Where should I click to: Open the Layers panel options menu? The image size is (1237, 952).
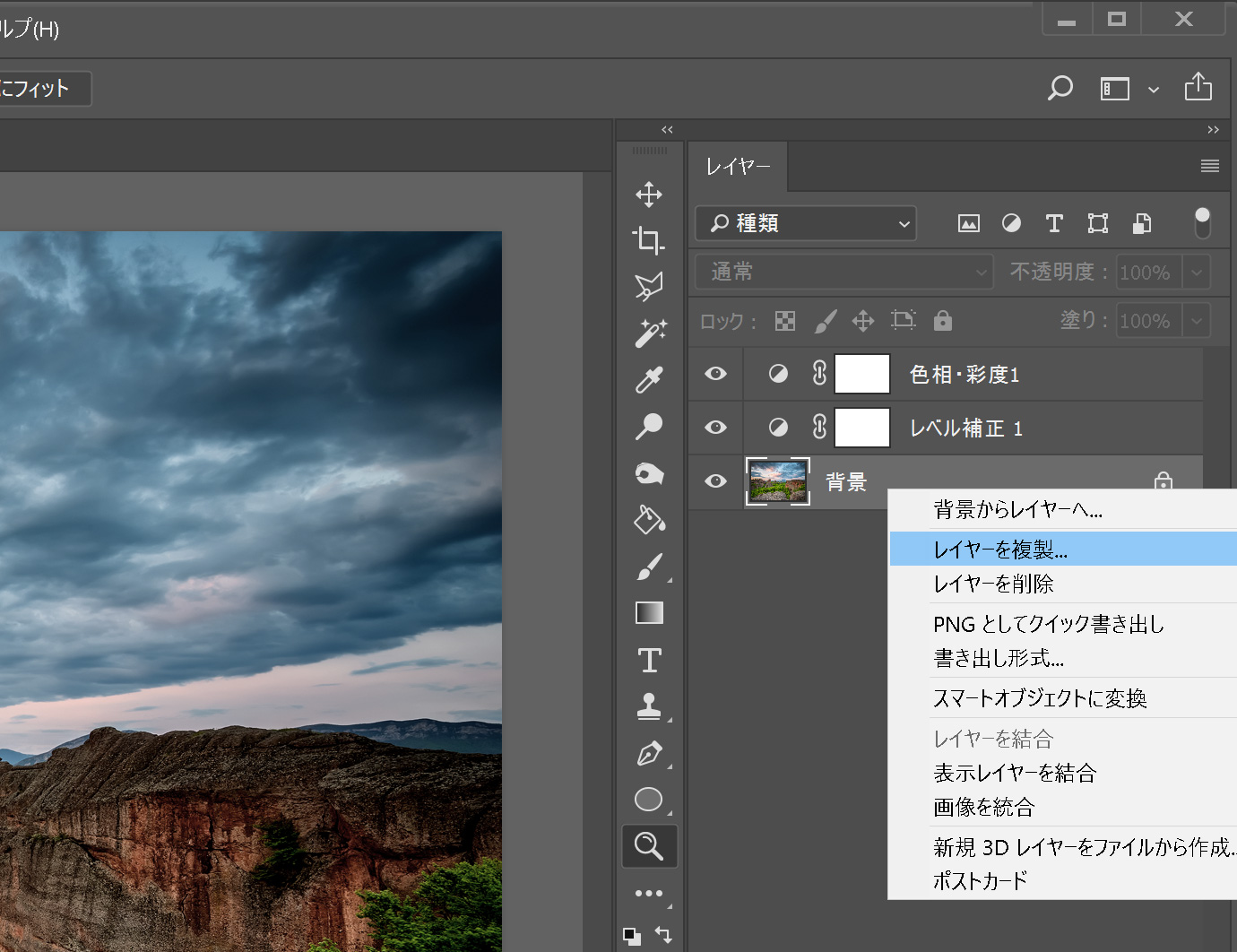click(1209, 166)
